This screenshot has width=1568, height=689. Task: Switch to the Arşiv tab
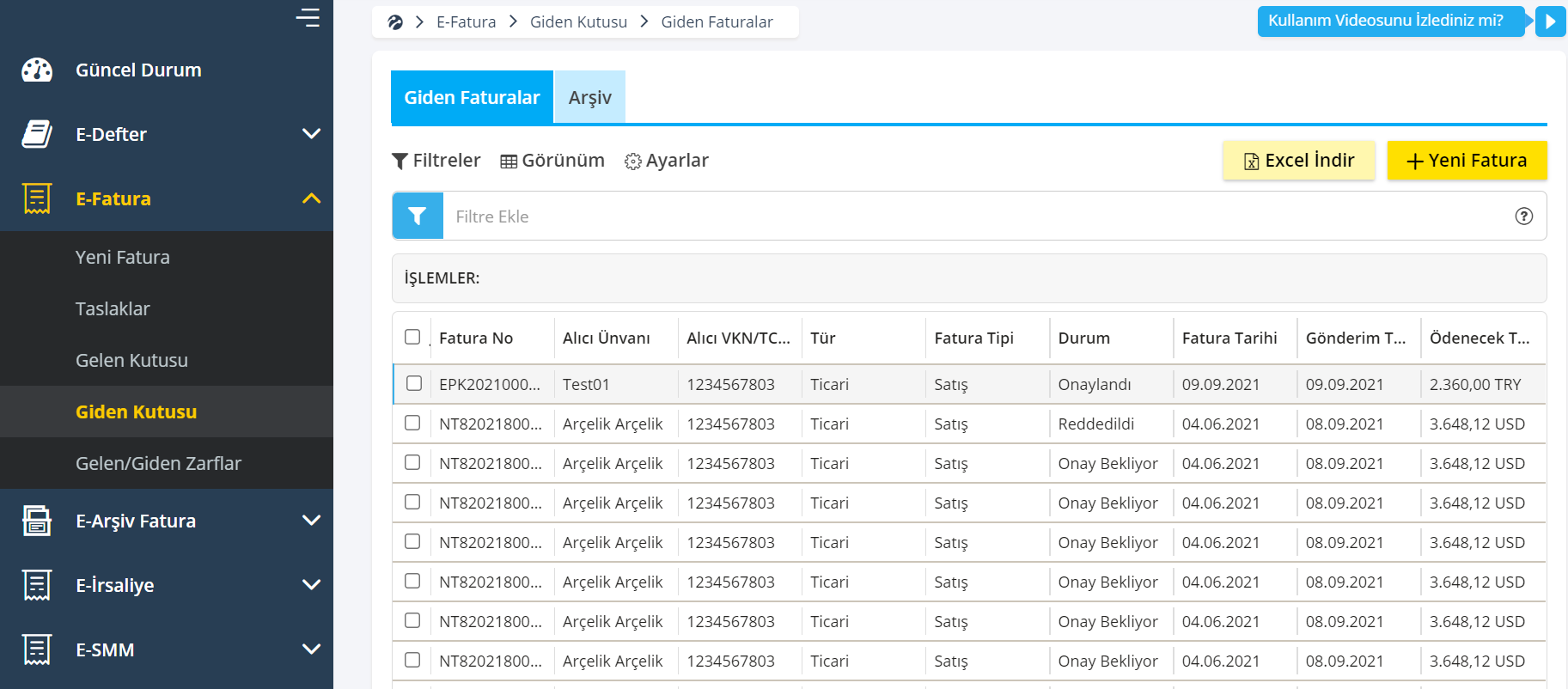[x=590, y=97]
